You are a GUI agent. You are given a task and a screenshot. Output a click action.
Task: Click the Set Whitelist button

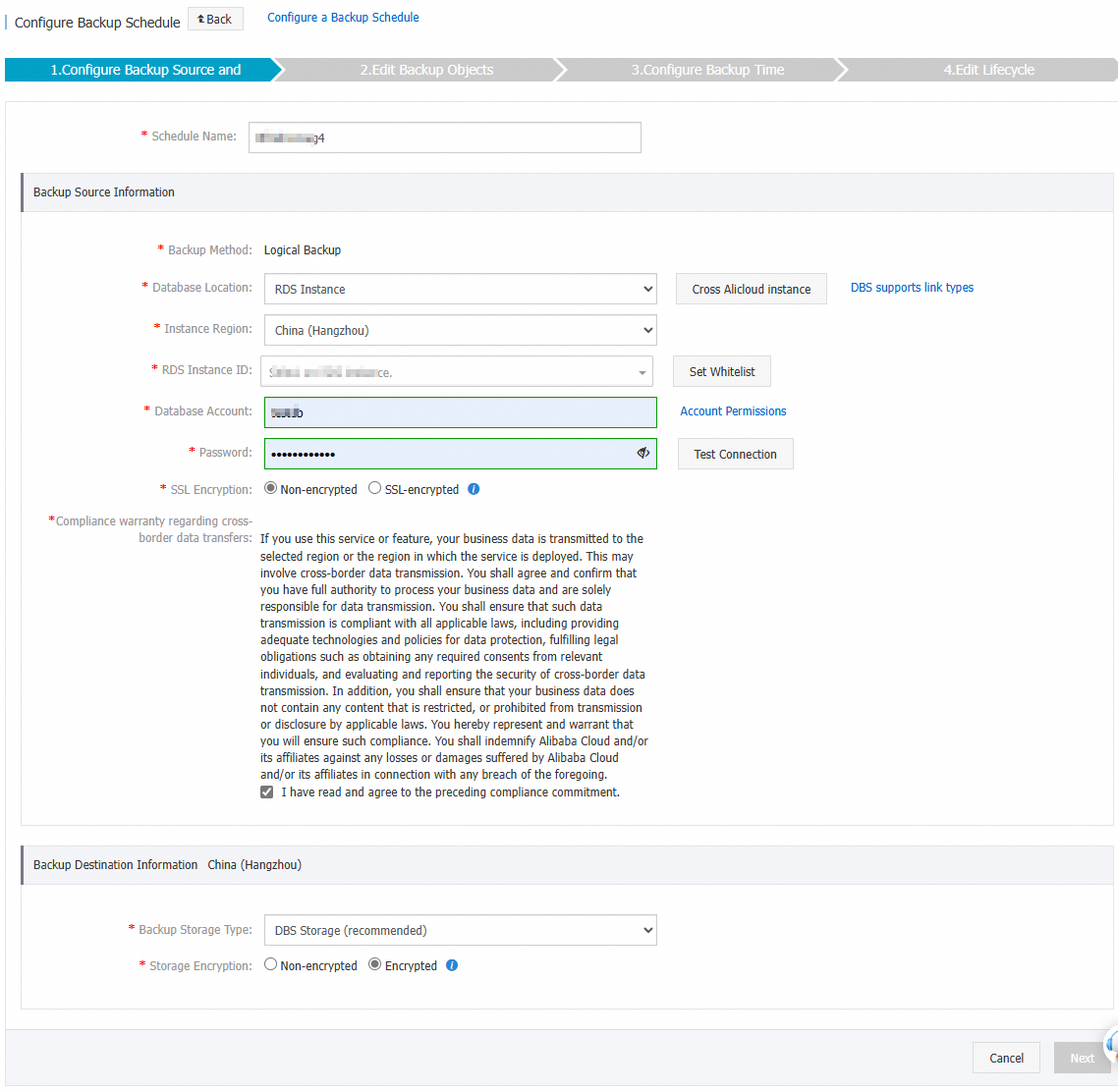pyautogui.click(x=722, y=372)
